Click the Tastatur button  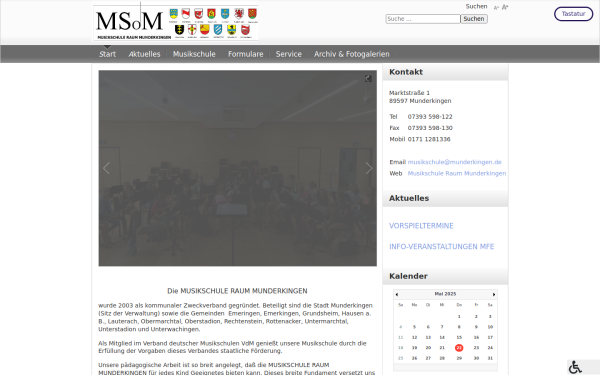(x=573, y=14)
